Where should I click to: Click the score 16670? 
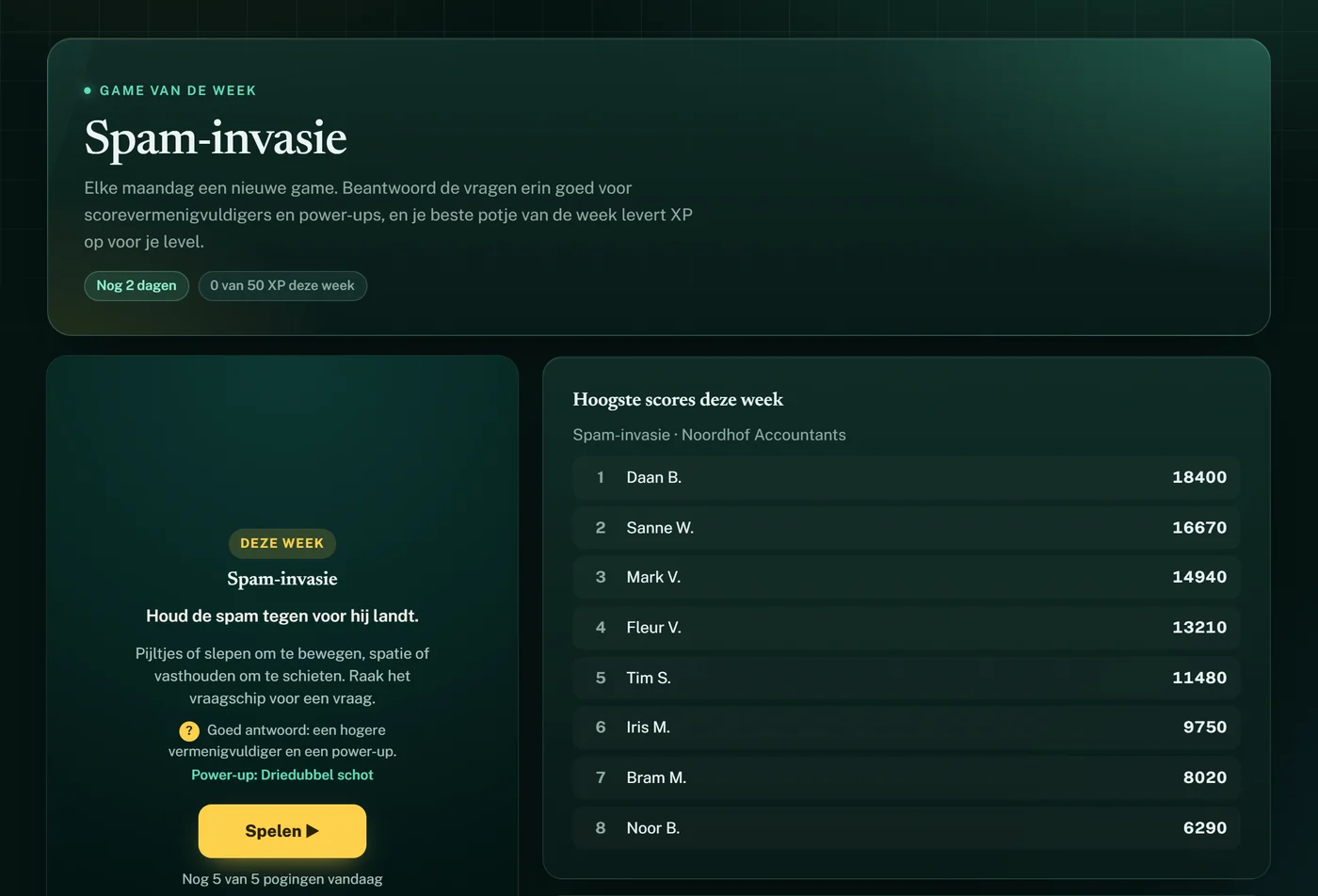tap(1199, 528)
